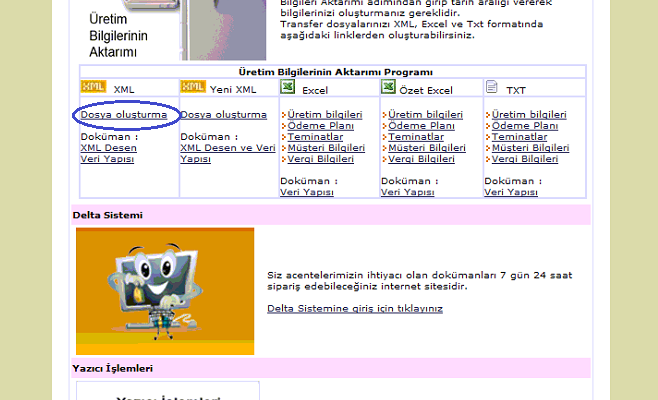Screen dimensions: 658x400
Task: Click the green Excel icon beside Excel
Action: click(288, 88)
